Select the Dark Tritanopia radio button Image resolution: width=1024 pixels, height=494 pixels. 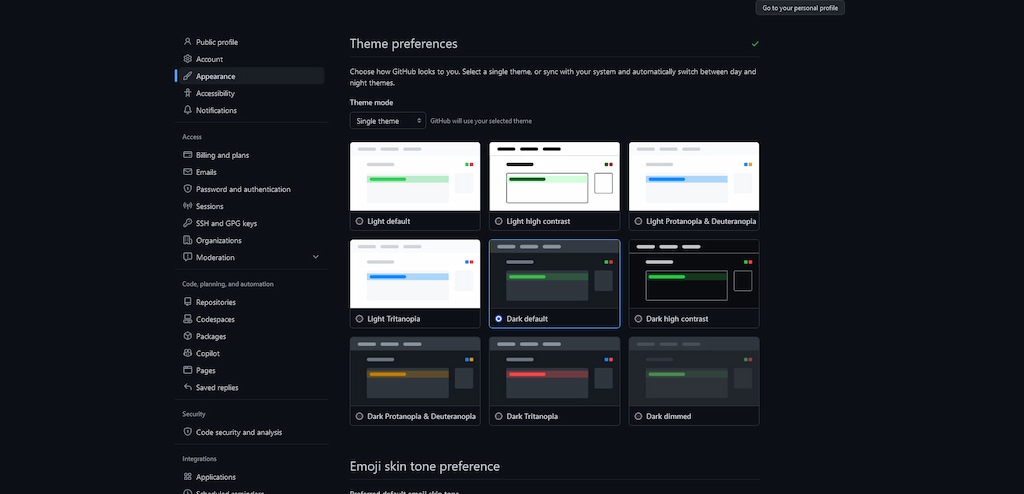click(499, 416)
